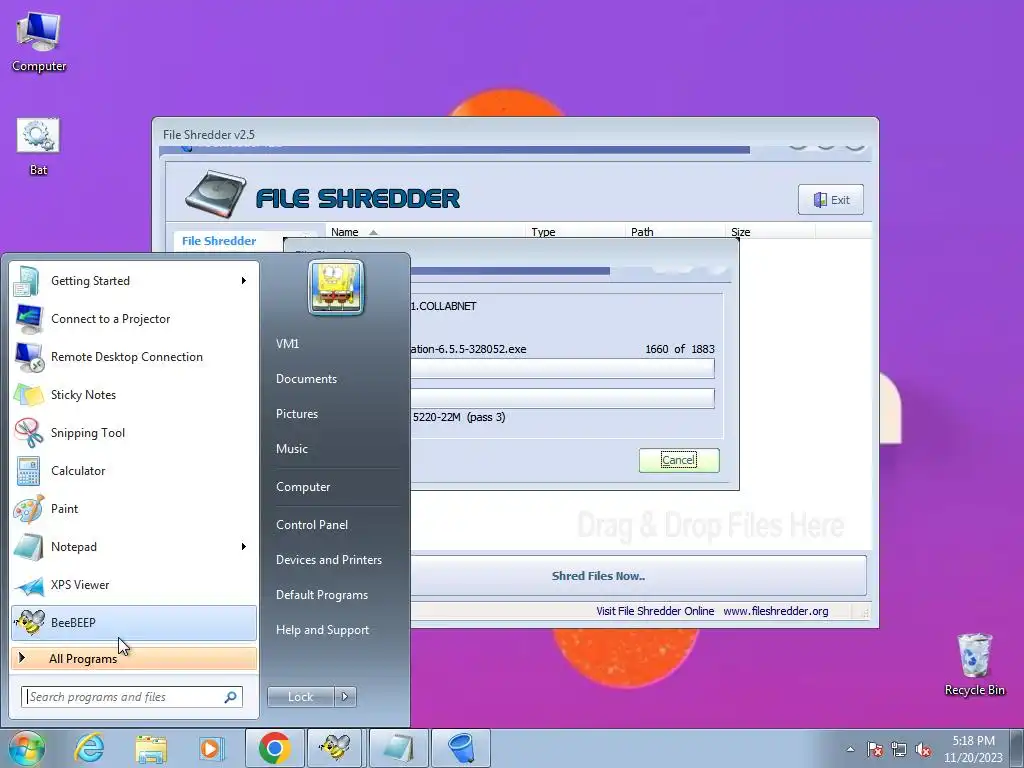
Task: Open Calculator from Start menu
Action: [134, 470]
